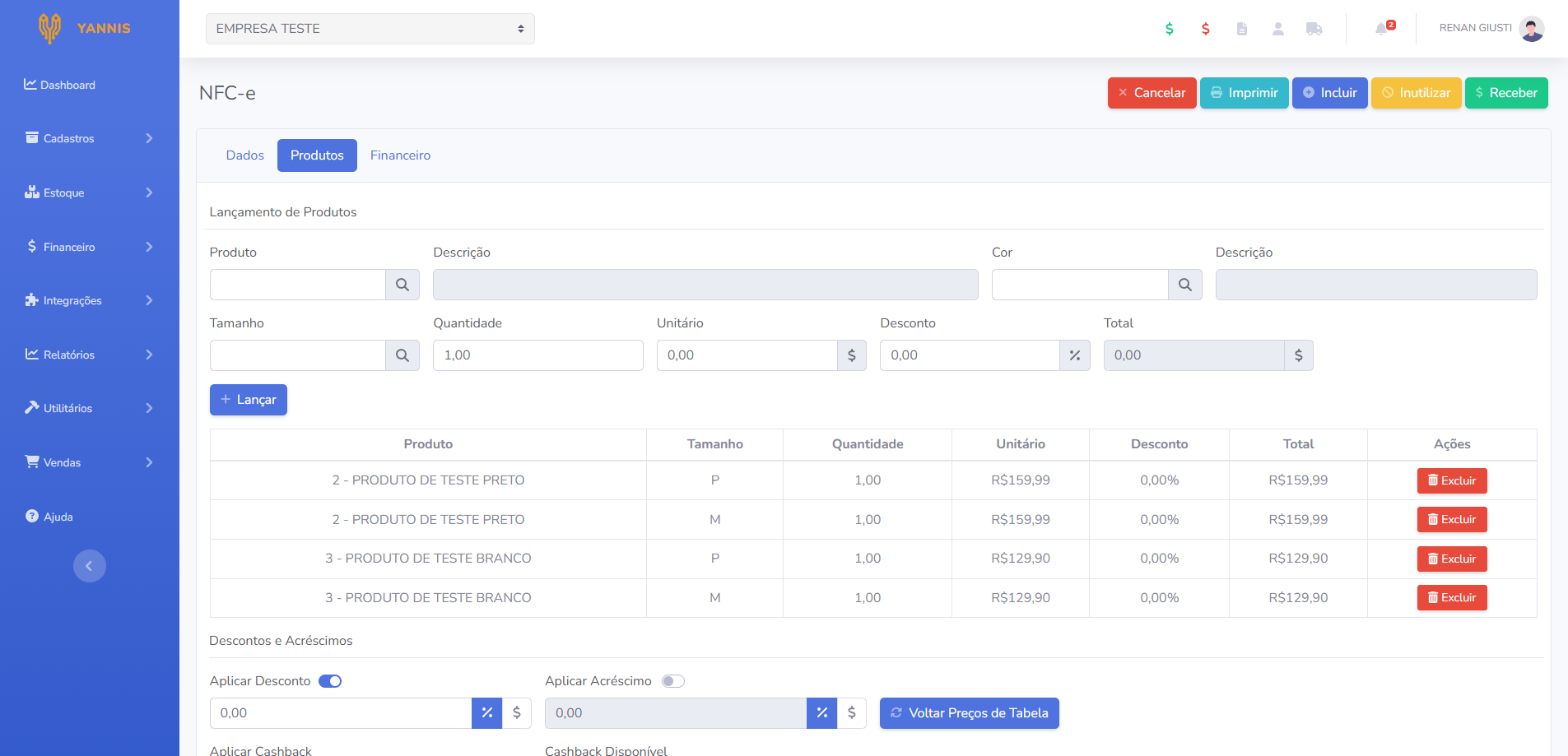
Task: Open the EMPRESA TESTE company dropdown
Action: pos(370,29)
